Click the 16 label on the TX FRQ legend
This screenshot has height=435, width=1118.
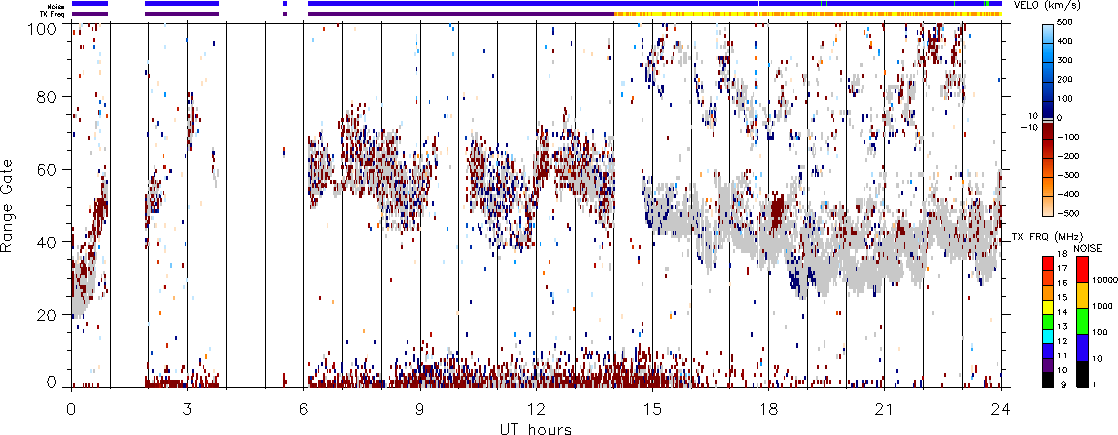coord(1062,283)
